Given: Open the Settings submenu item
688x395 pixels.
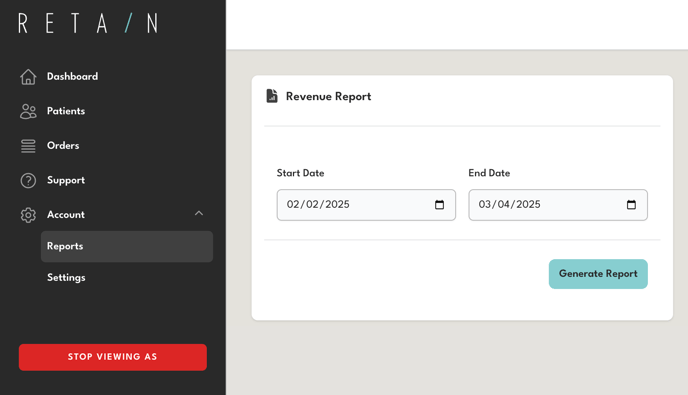Looking at the screenshot, I should click(x=66, y=278).
